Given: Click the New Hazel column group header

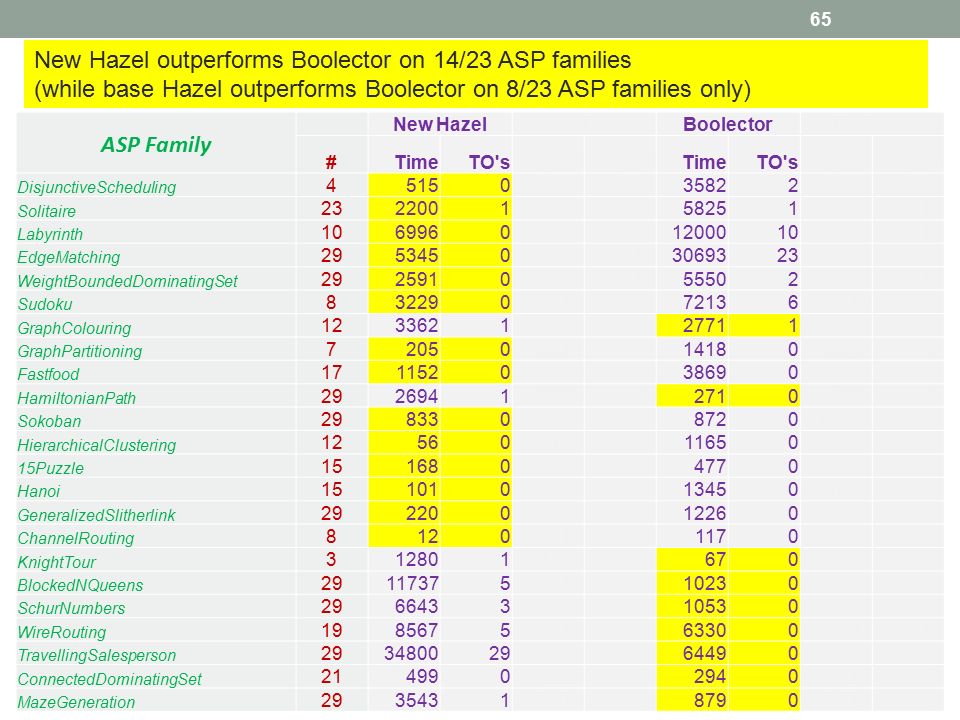Looking at the screenshot, I should pyautogui.click(x=440, y=124).
